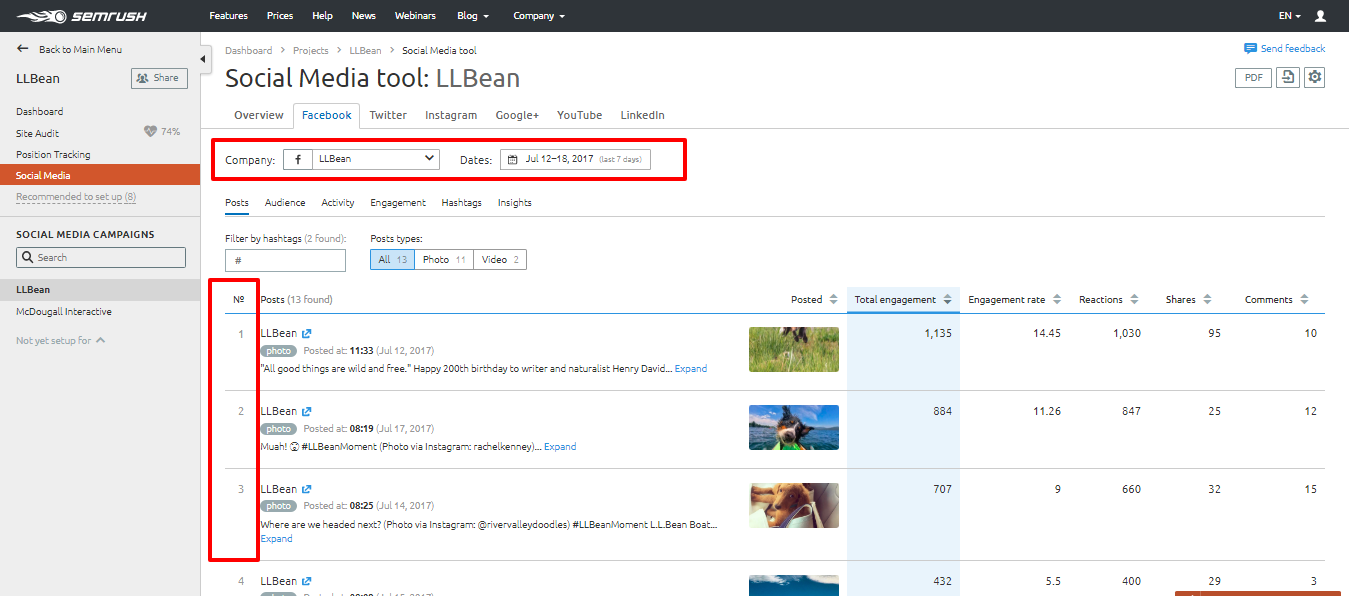This screenshot has width=1349, height=596.
Task: Open the Audience sub-tab
Action: (x=285, y=203)
